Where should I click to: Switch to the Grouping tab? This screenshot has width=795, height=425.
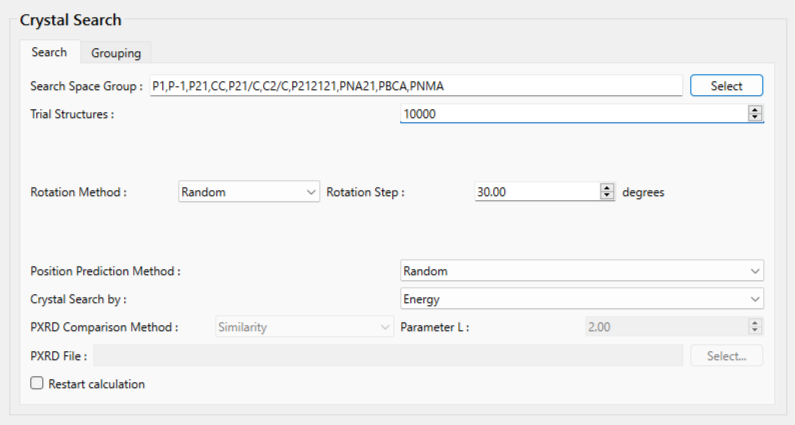(x=115, y=53)
